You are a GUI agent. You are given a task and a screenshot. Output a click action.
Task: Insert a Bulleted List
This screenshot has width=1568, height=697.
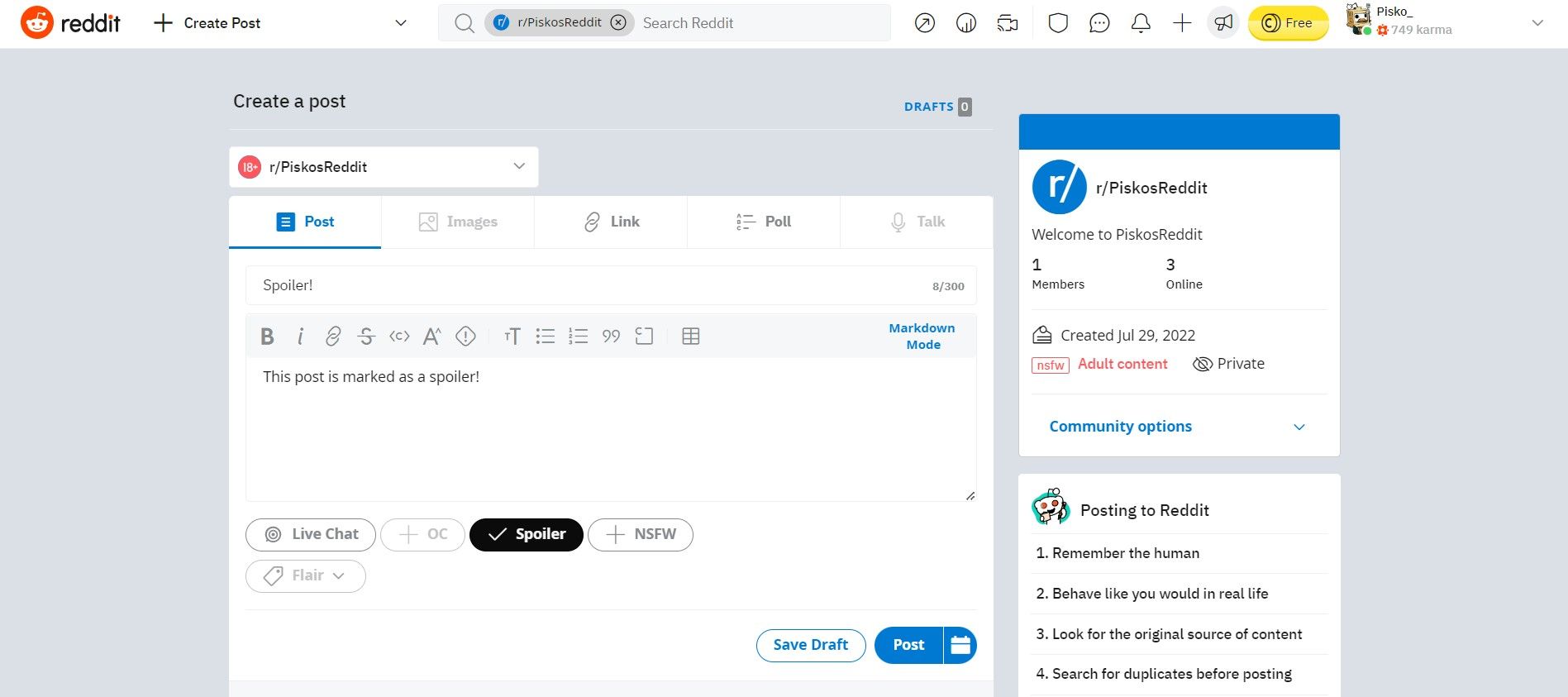coord(545,336)
